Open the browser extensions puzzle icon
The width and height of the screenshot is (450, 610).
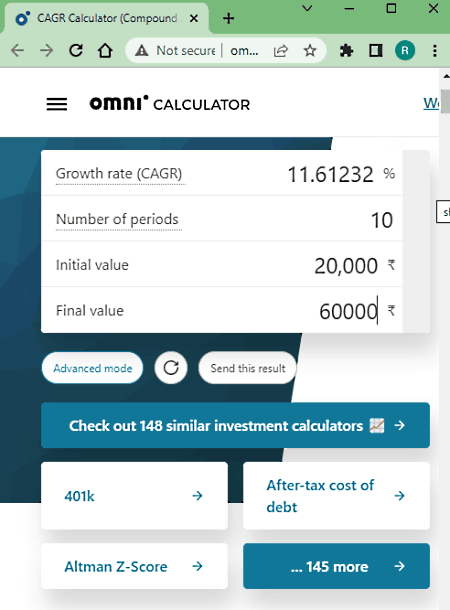[346, 51]
